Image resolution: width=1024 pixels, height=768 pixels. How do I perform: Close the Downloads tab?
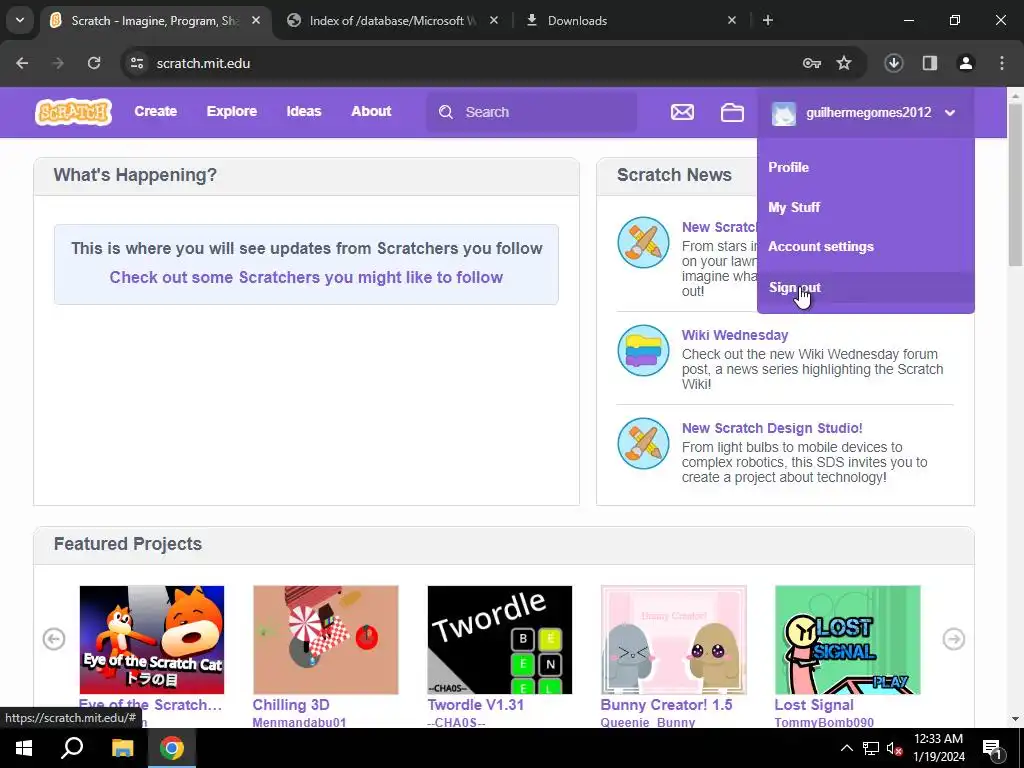pyautogui.click(x=732, y=20)
